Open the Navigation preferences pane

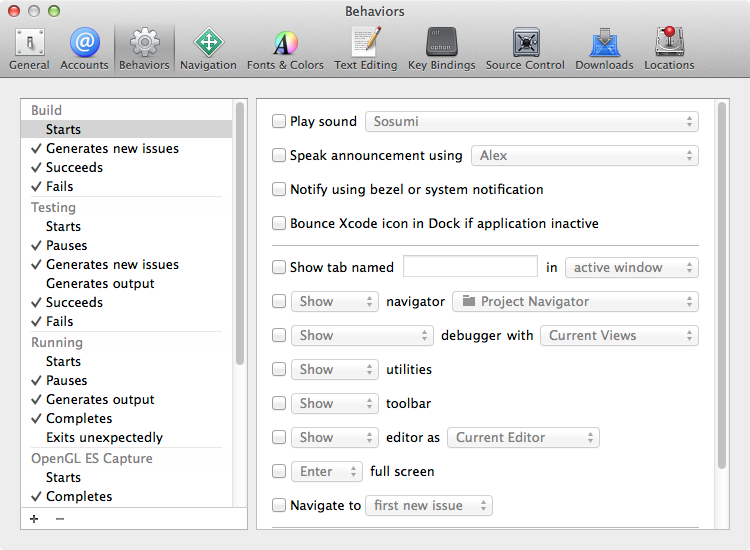pos(208,48)
